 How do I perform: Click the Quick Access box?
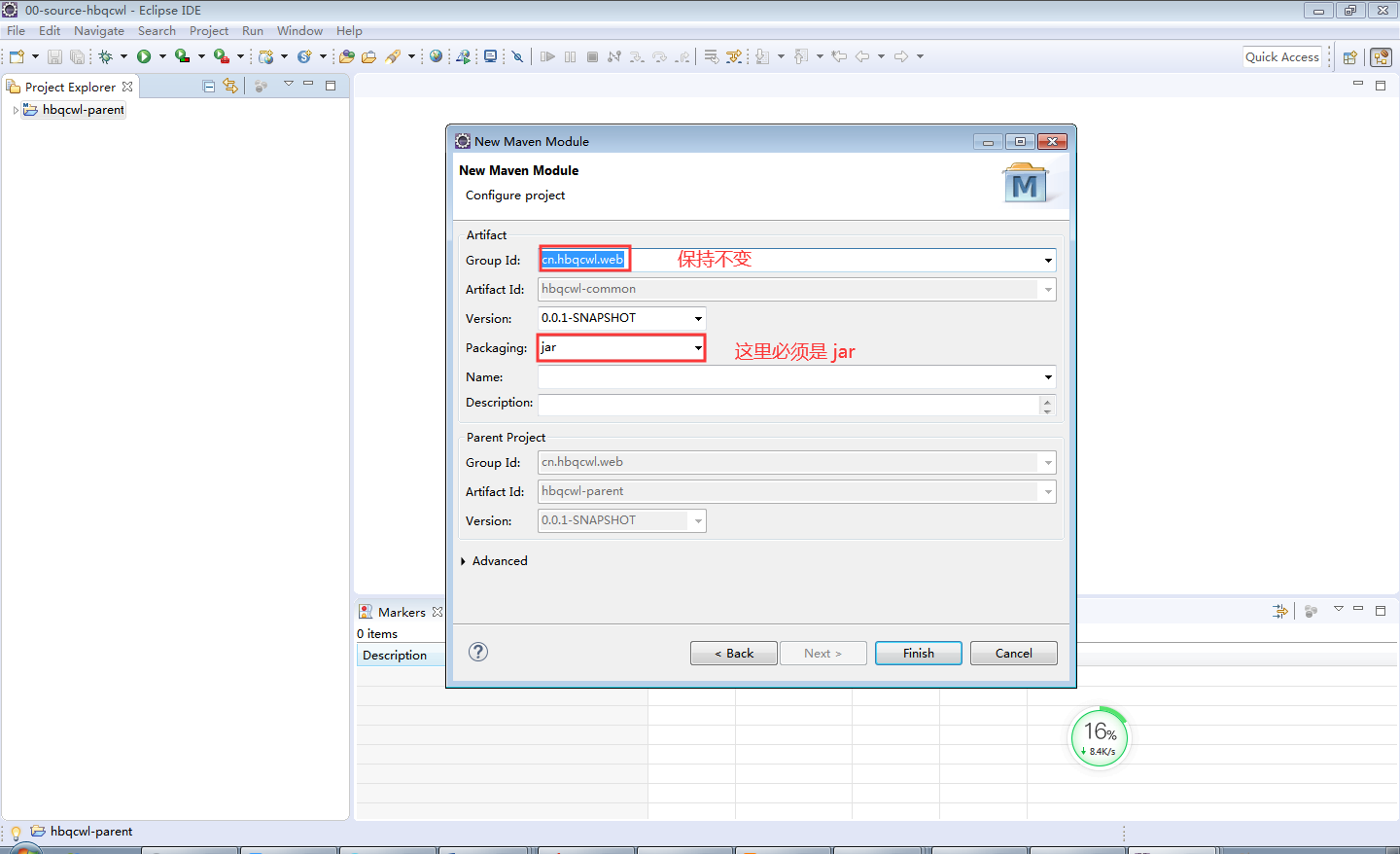pos(1282,57)
